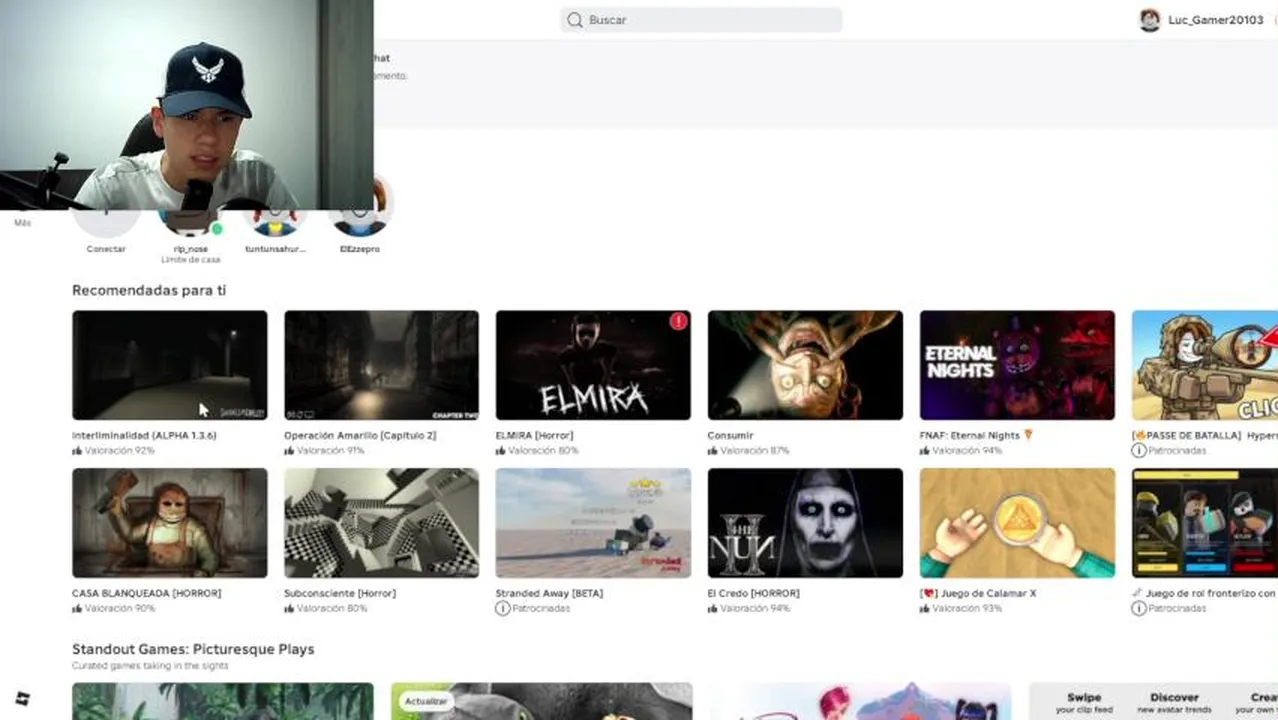The width and height of the screenshot is (1278, 720).
Task: Click the Buscar search field
Action: [701, 20]
